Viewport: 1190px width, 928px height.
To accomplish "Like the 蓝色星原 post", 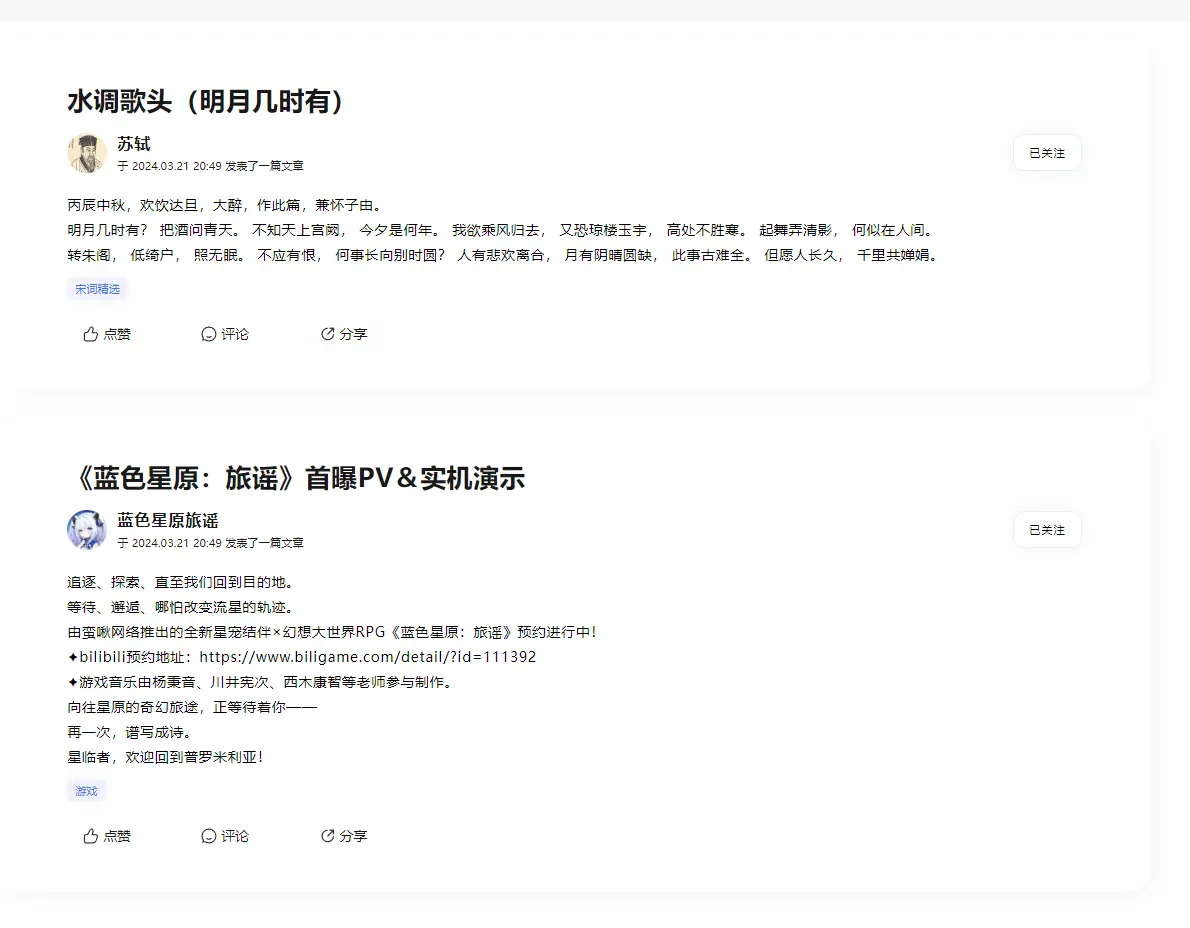I will pyautogui.click(x=107, y=835).
